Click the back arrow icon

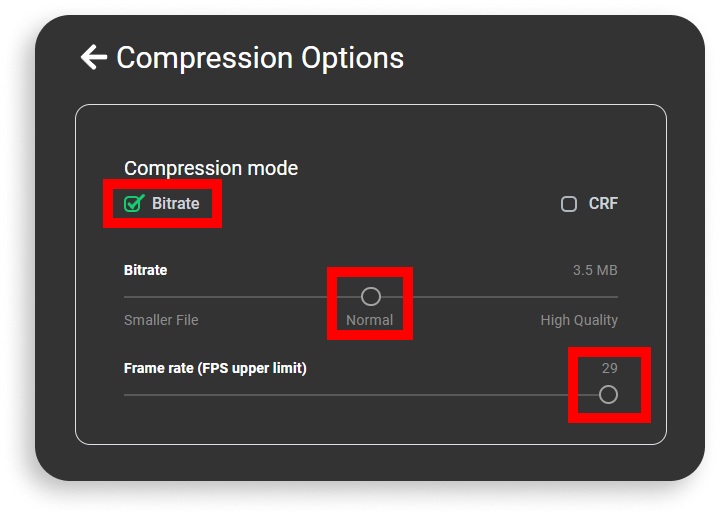pyautogui.click(x=94, y=57)
